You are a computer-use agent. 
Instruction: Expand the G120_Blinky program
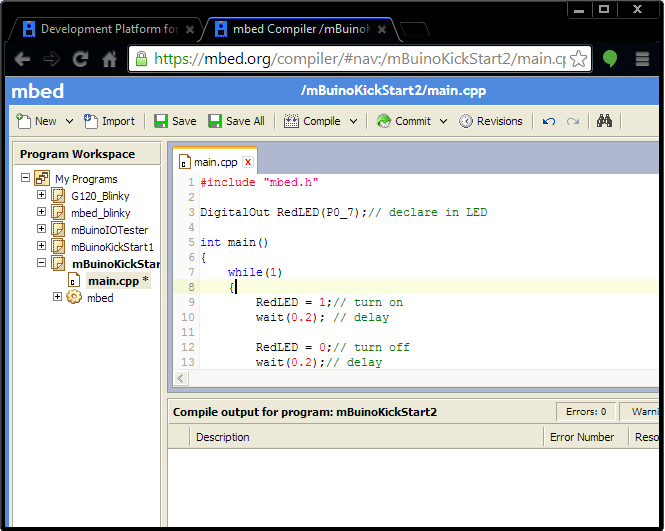point(41,195)
